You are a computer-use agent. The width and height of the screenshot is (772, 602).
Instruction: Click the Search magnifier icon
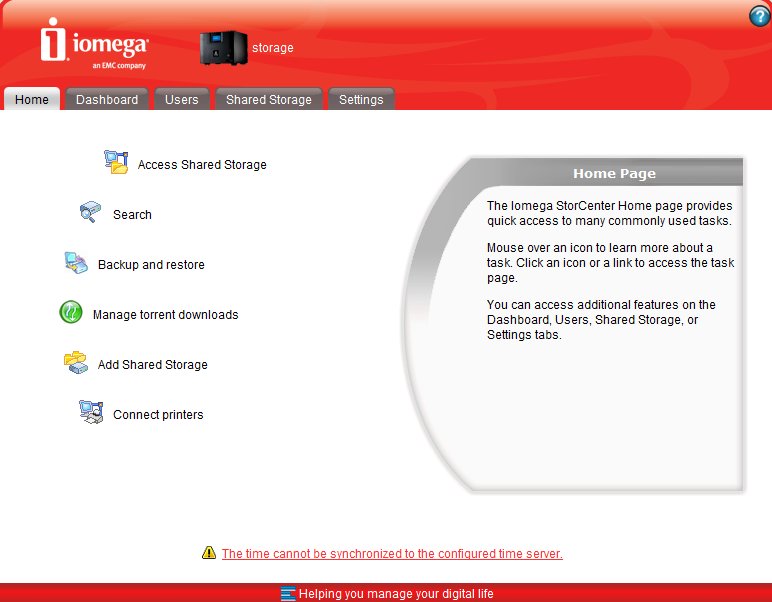91,213
